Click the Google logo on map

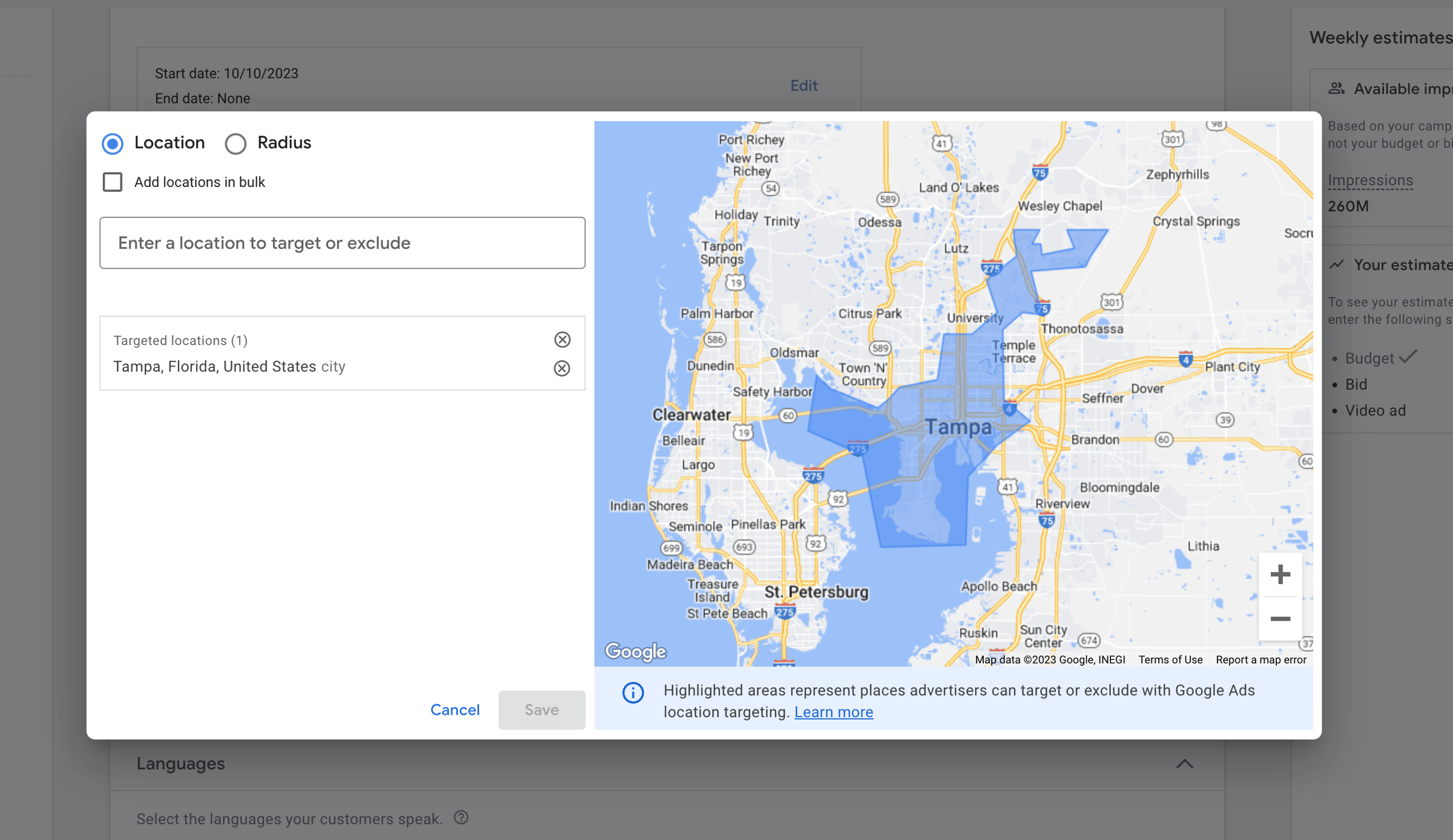click(636, 651)
